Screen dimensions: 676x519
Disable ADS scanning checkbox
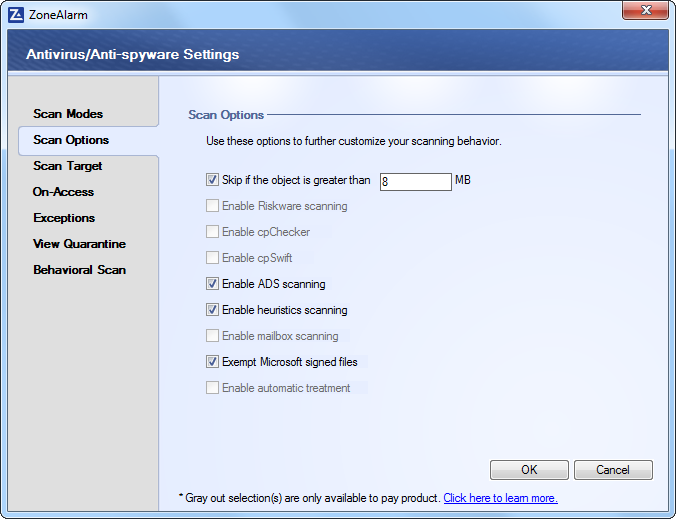click(212, 284)
